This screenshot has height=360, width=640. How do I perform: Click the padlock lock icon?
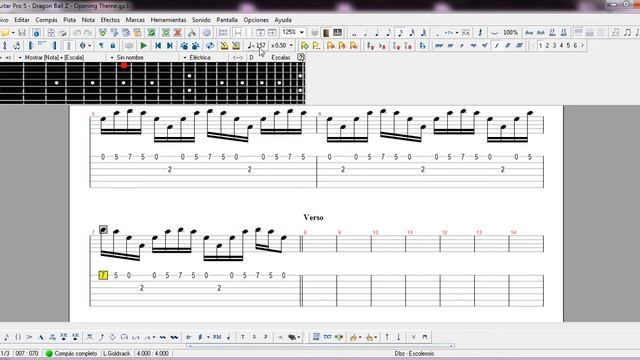click(113, 46)
